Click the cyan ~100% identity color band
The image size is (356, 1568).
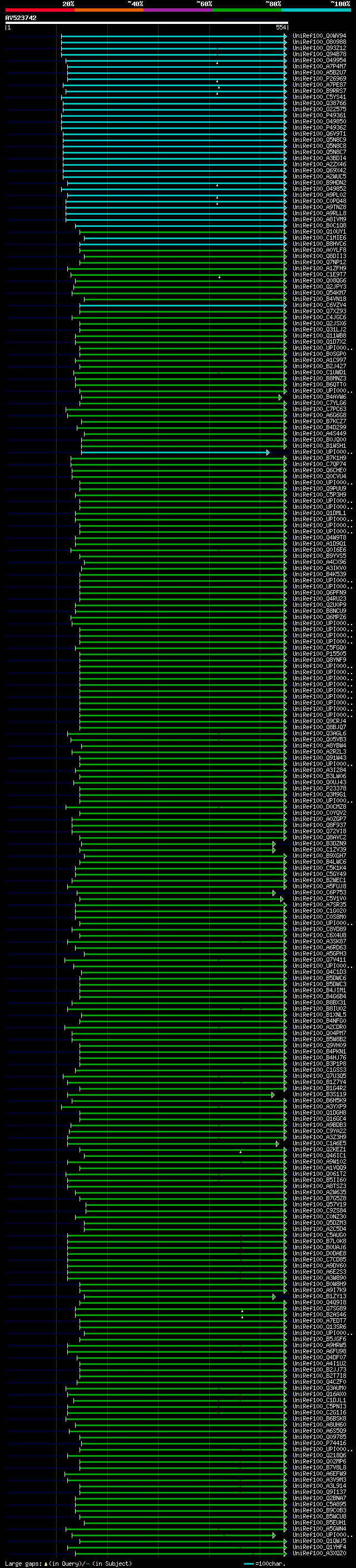point(317,10)
